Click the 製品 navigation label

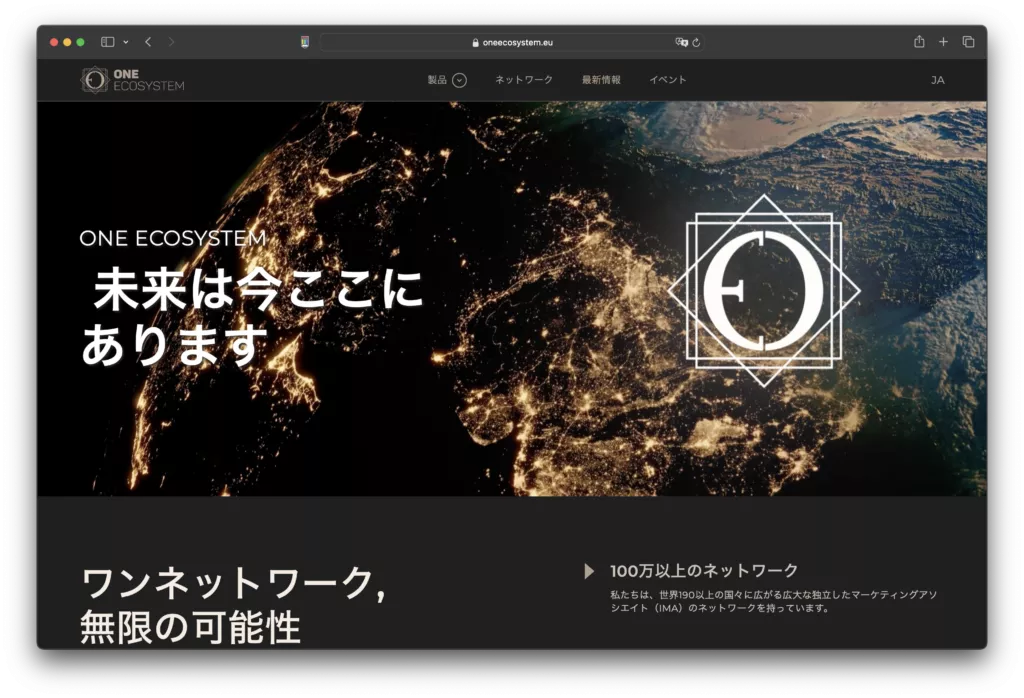coord(437,80)
